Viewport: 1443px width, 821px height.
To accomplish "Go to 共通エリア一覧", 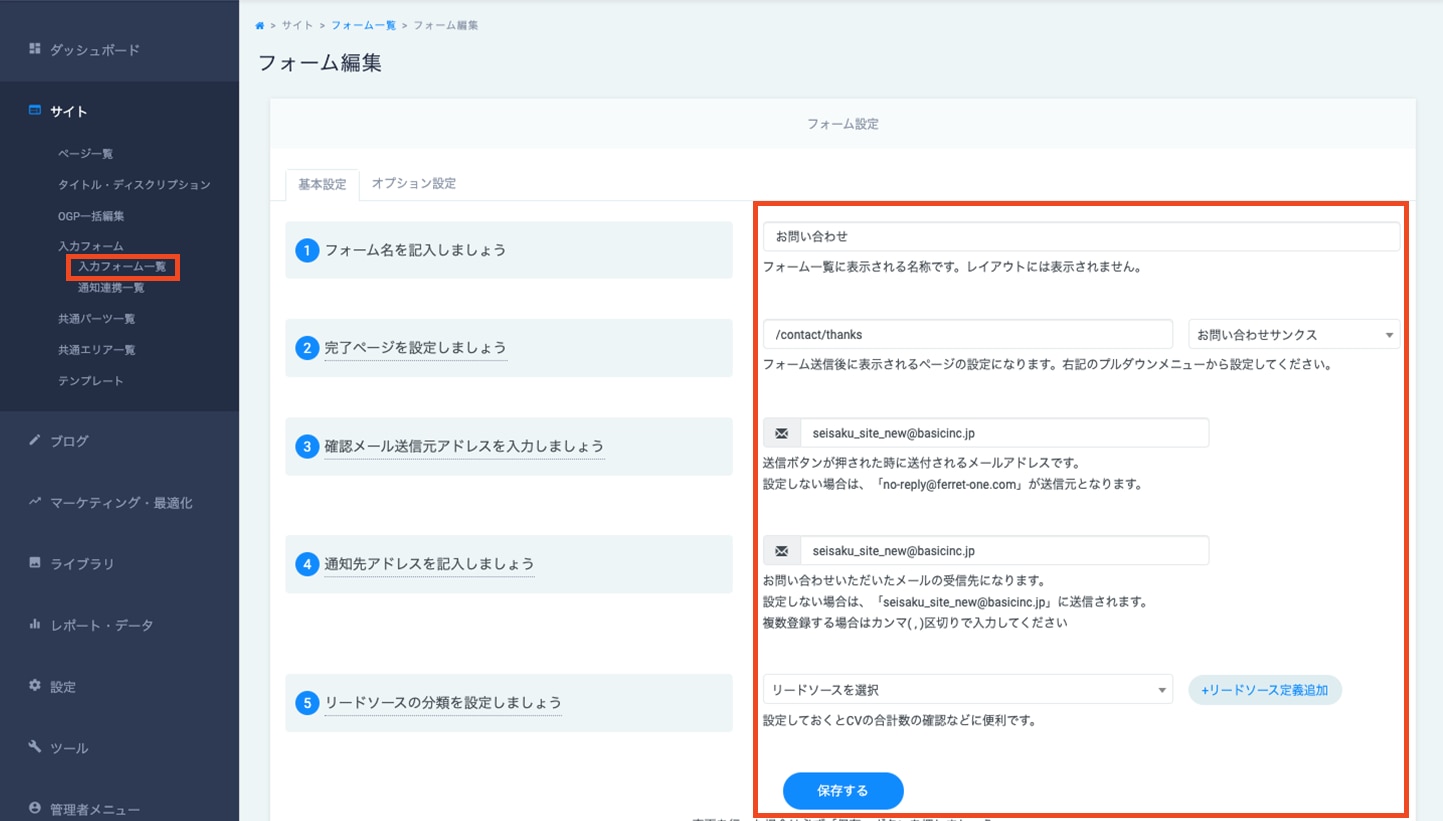I will click(96, 350).
